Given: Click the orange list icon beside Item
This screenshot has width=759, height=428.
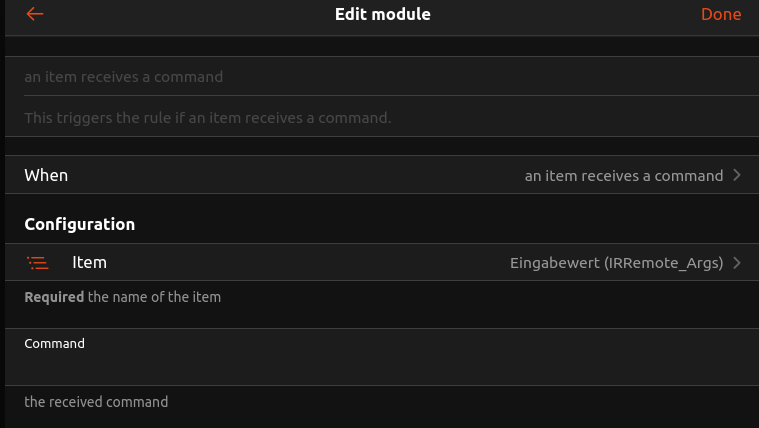Looking at the screenshot, I should (38, 263).
